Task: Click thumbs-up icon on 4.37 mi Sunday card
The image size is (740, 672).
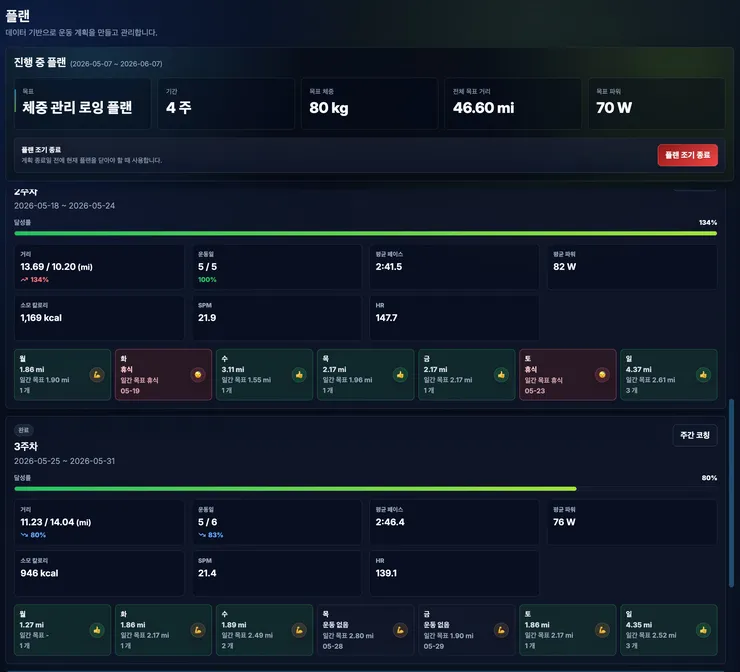Action: [703, 375]
